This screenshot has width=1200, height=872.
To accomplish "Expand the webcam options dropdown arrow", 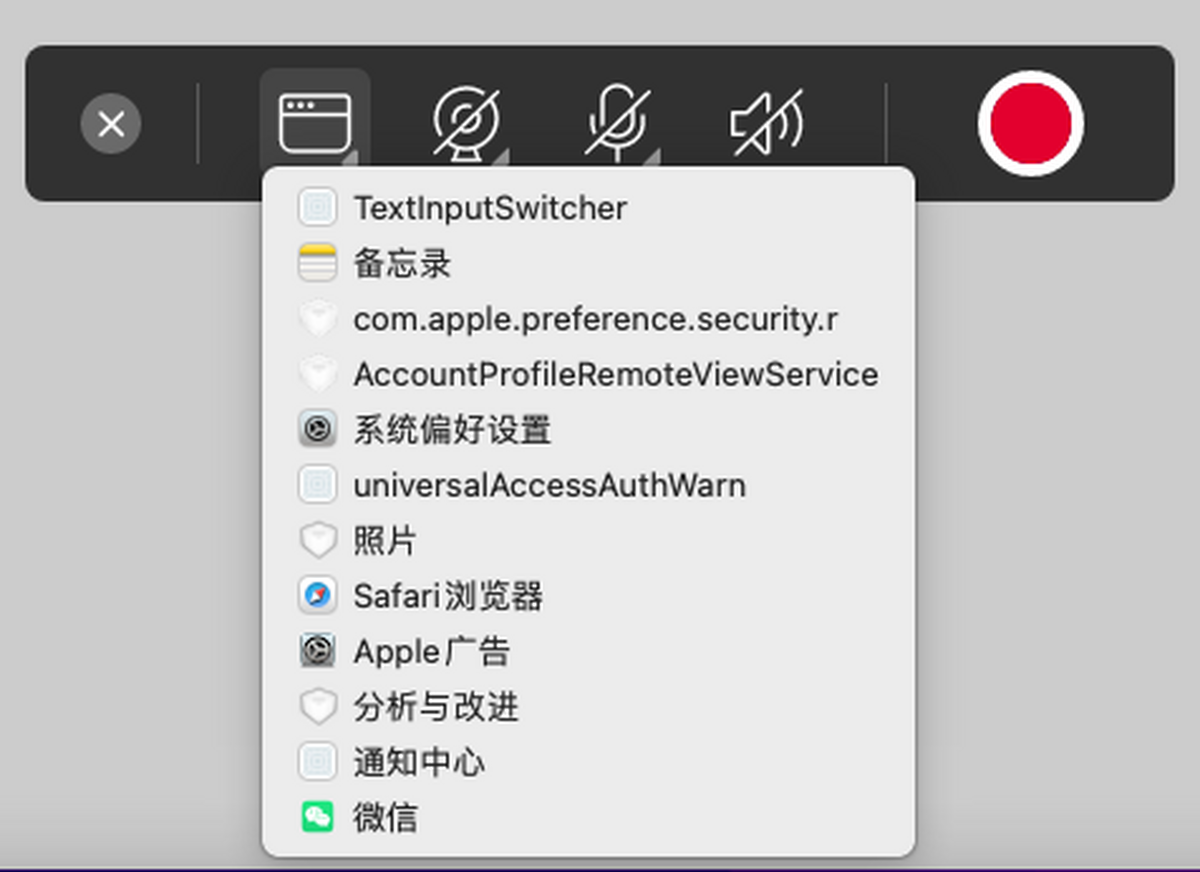I will tap(503, 157).
